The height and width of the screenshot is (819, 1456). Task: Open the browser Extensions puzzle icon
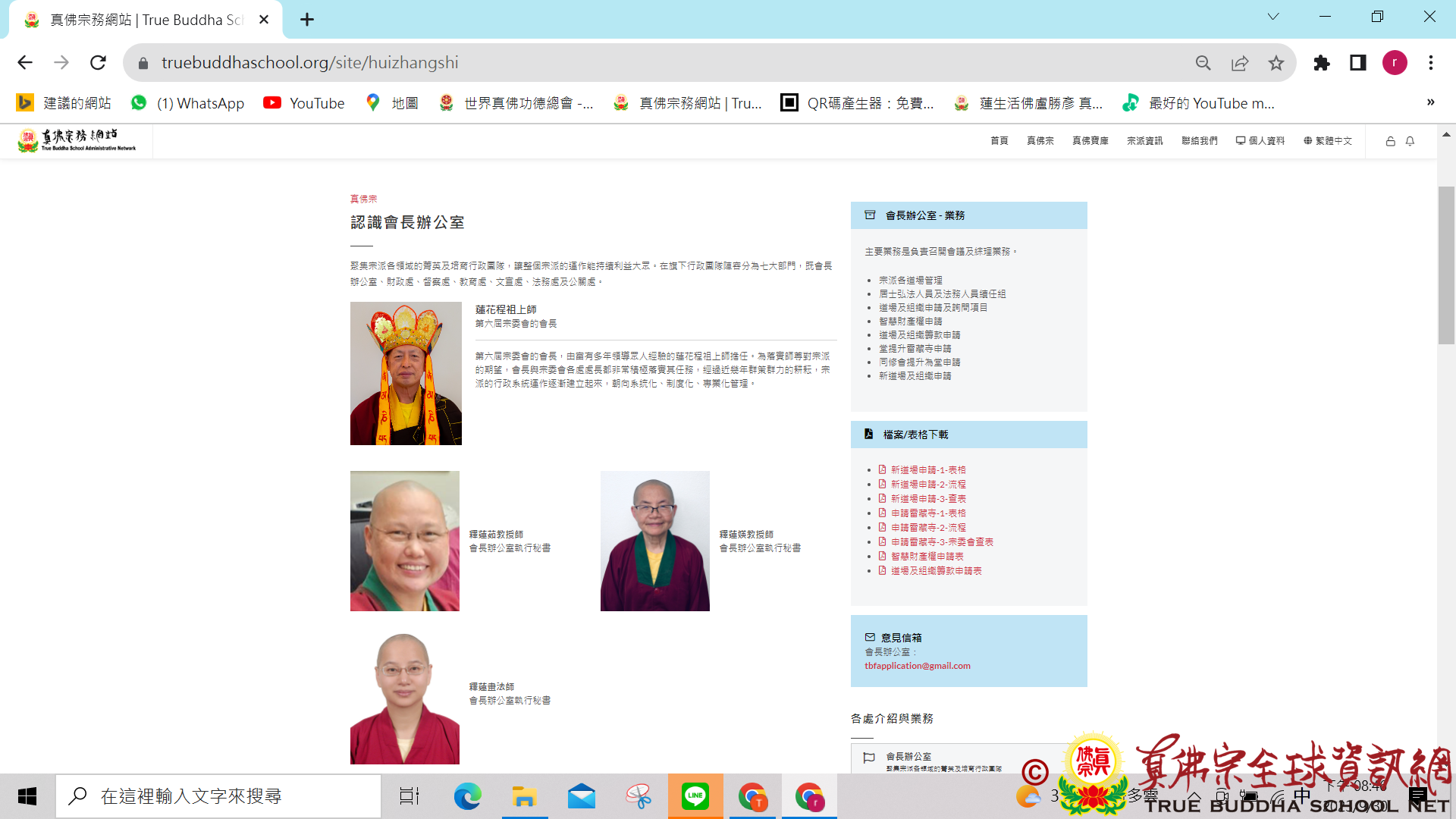click(1322, 63)
